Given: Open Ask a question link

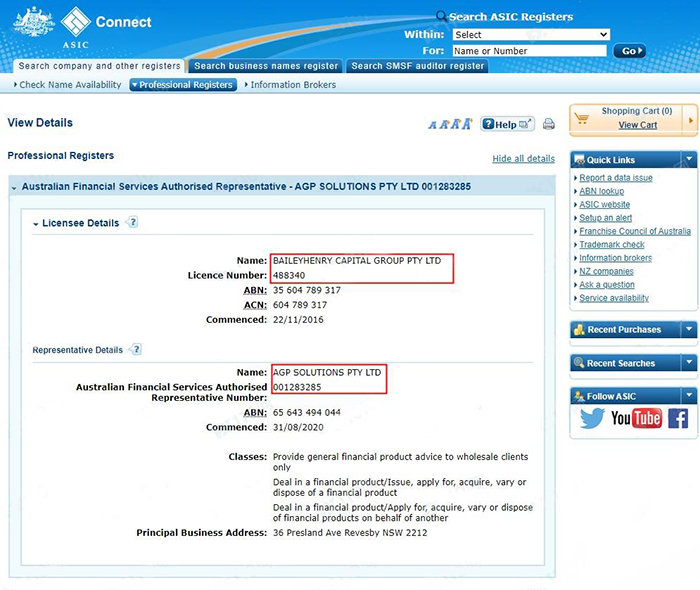Looking at the screenshot, I should pos(607,285).
